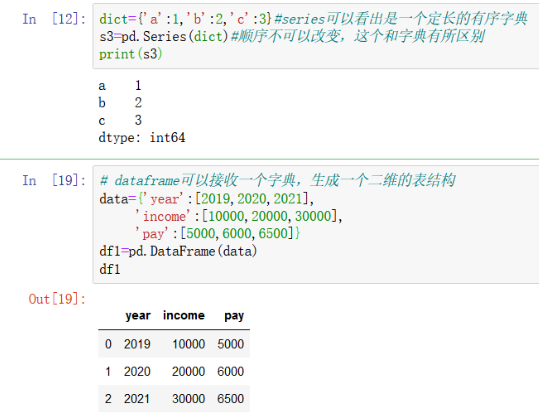Click the print(s3) code line

click(131, 54)
